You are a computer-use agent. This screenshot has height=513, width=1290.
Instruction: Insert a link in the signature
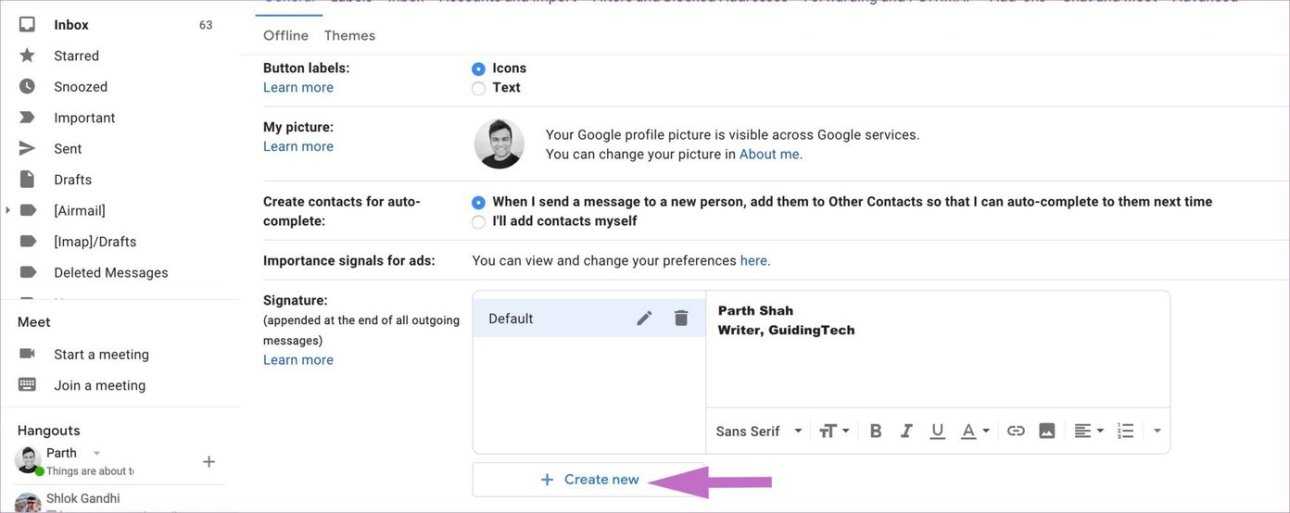pos(1016,431)
